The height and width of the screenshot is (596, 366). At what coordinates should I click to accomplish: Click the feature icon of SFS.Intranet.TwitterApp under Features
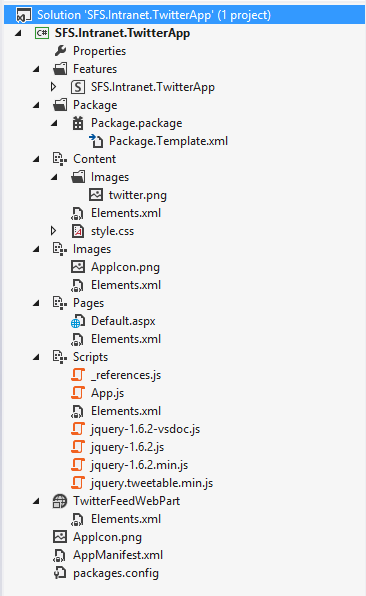78,87
